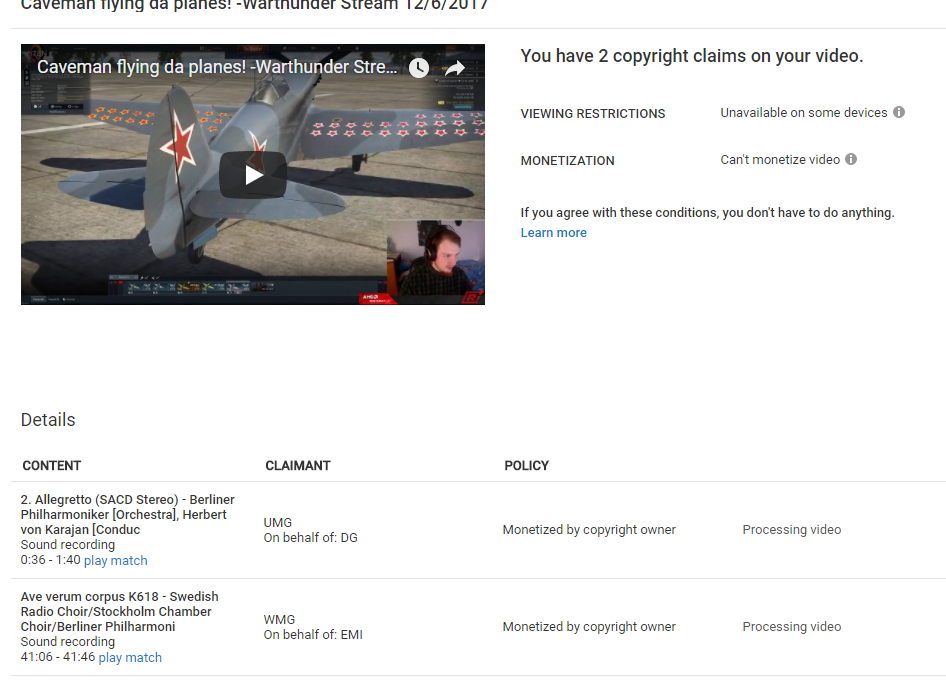
Task: Click UMG claimant text
Action: [x=278, y=522]
